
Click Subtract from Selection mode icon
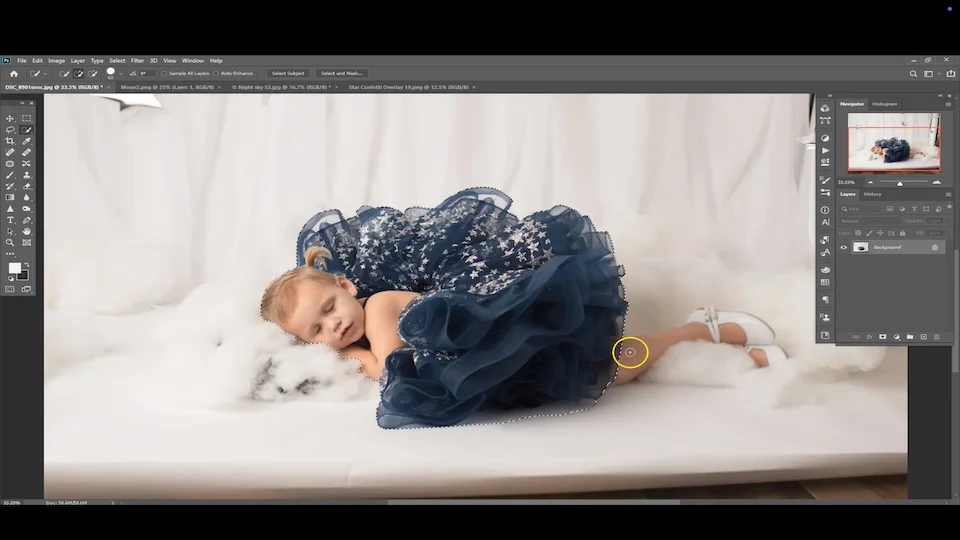(x=92, y=73)
